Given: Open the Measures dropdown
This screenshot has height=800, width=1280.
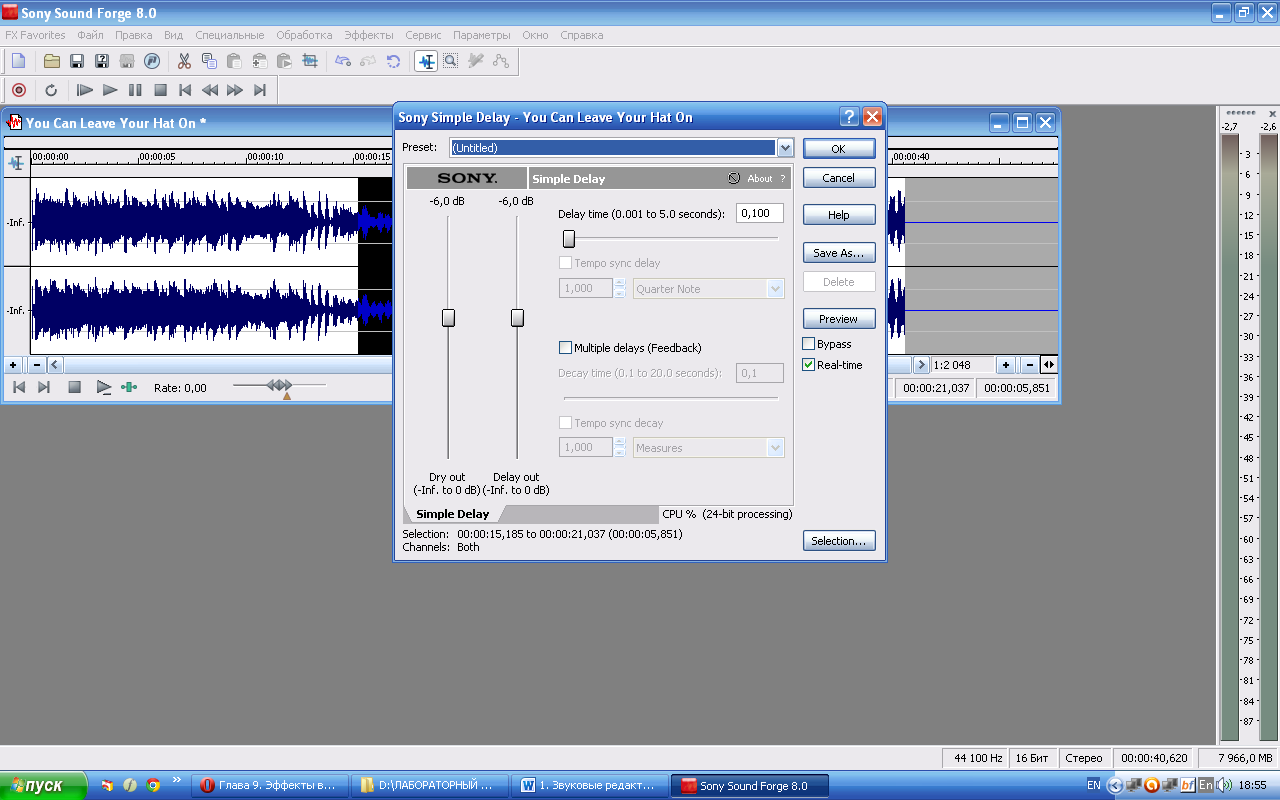Looking at the screenshot, I should click(x=775, y=448).
